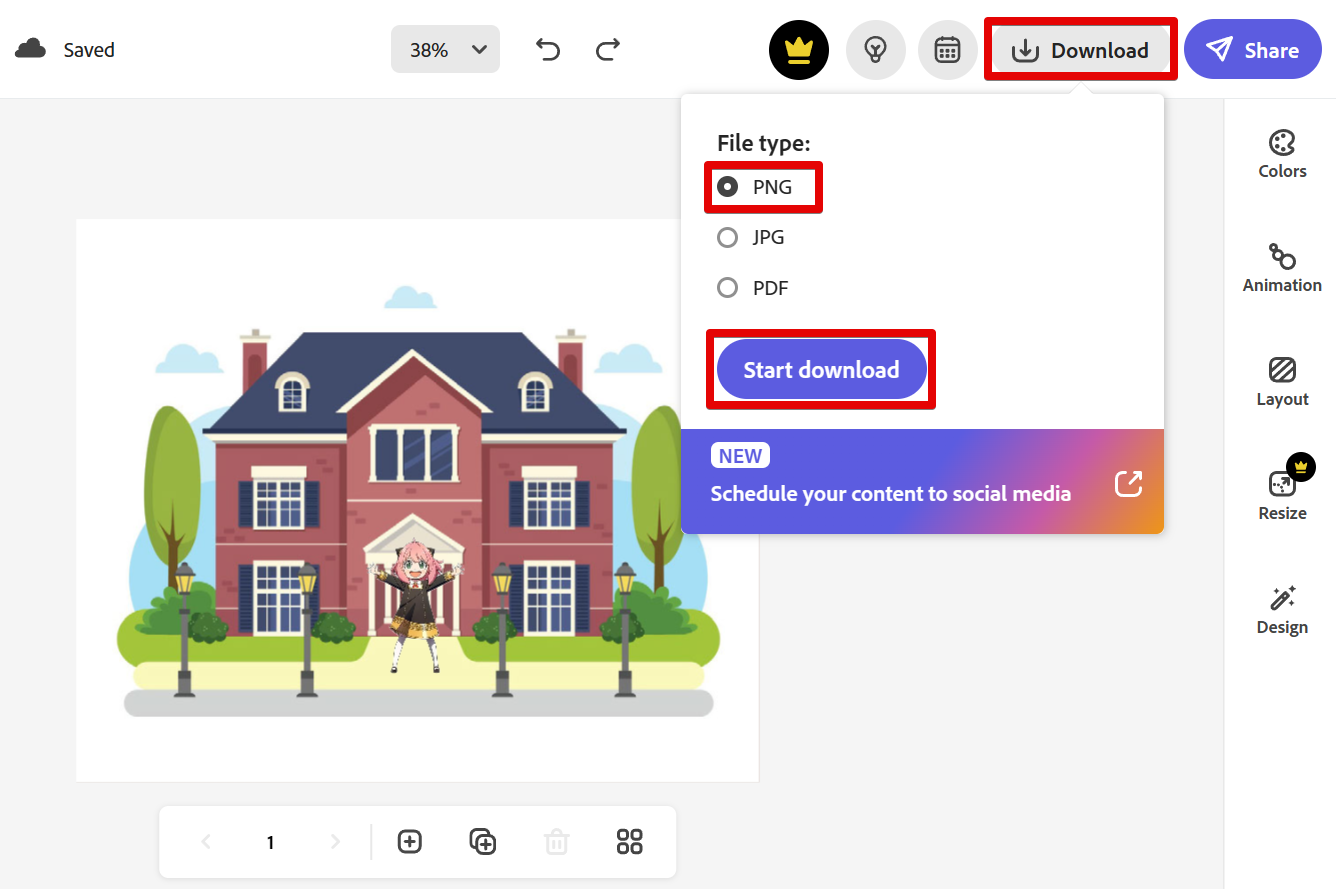1336x889 pixels.
Task: Redo the last action
Action: click(608, 49)
